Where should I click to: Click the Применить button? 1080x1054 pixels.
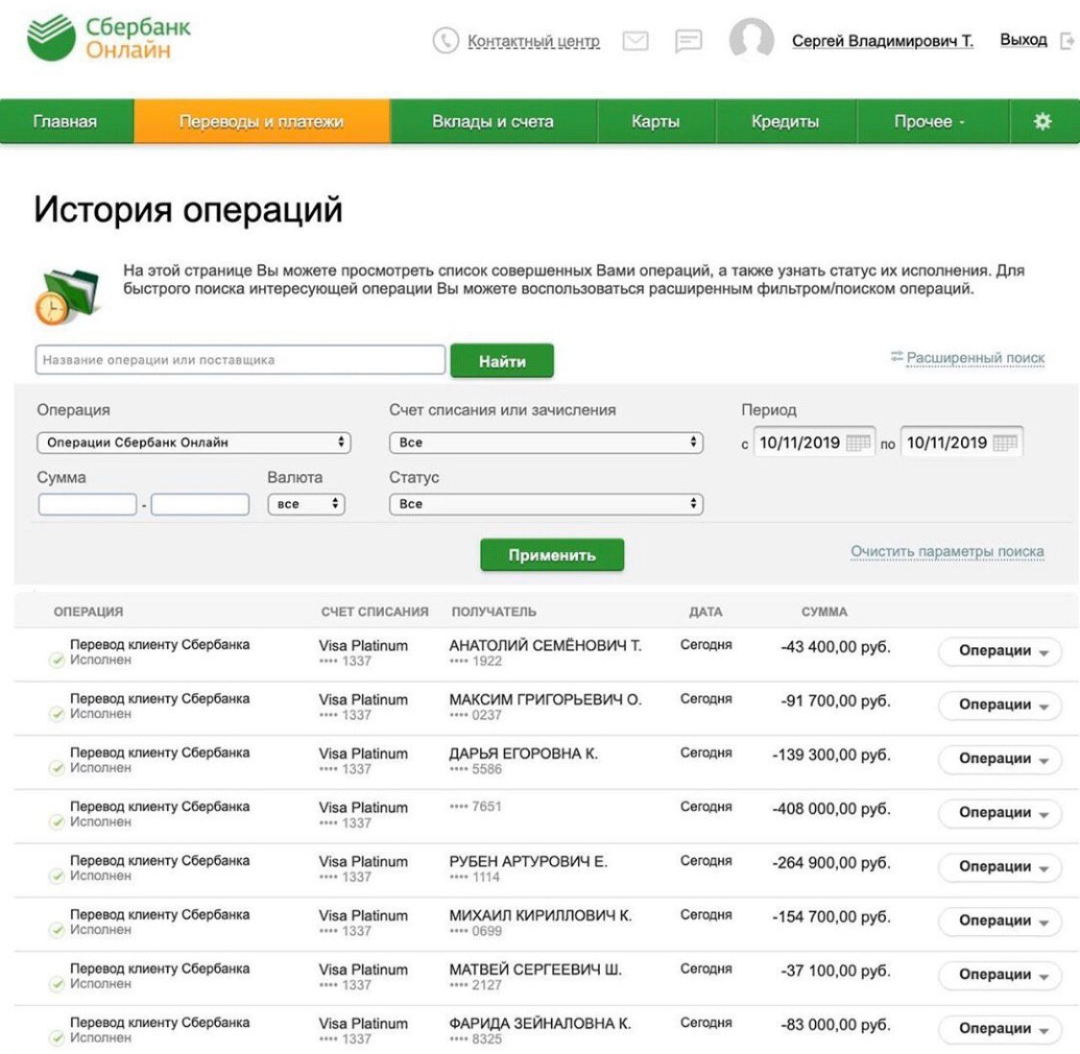553,553
